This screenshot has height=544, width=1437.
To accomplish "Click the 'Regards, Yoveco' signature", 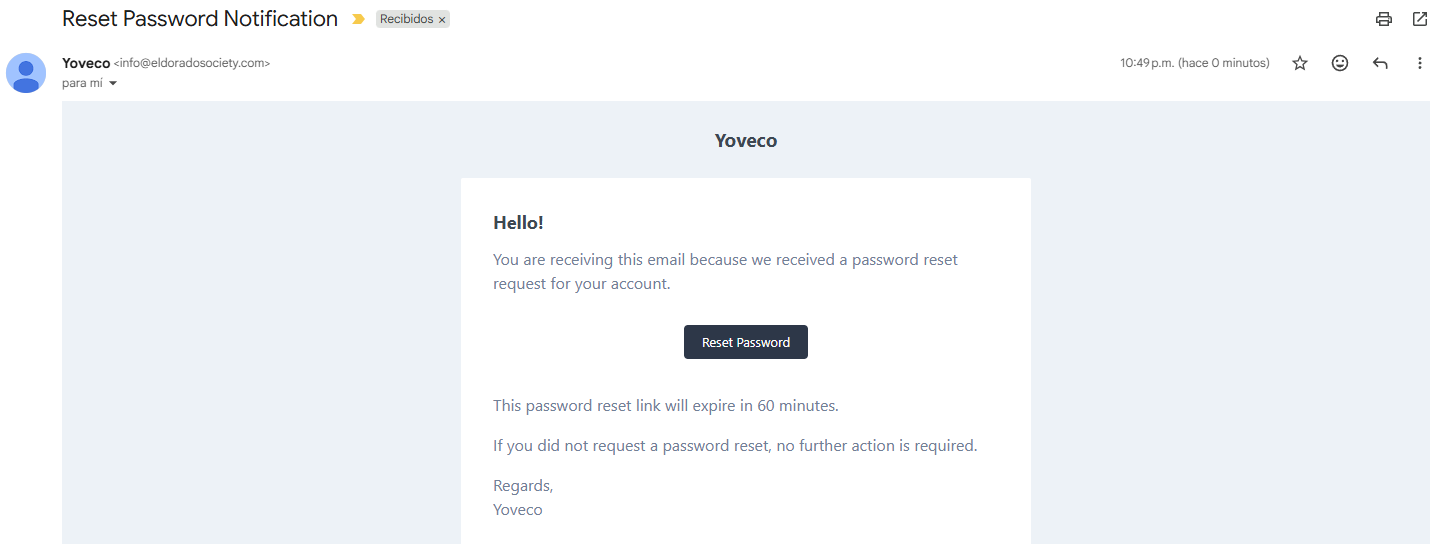I will [x=518, y=498].
